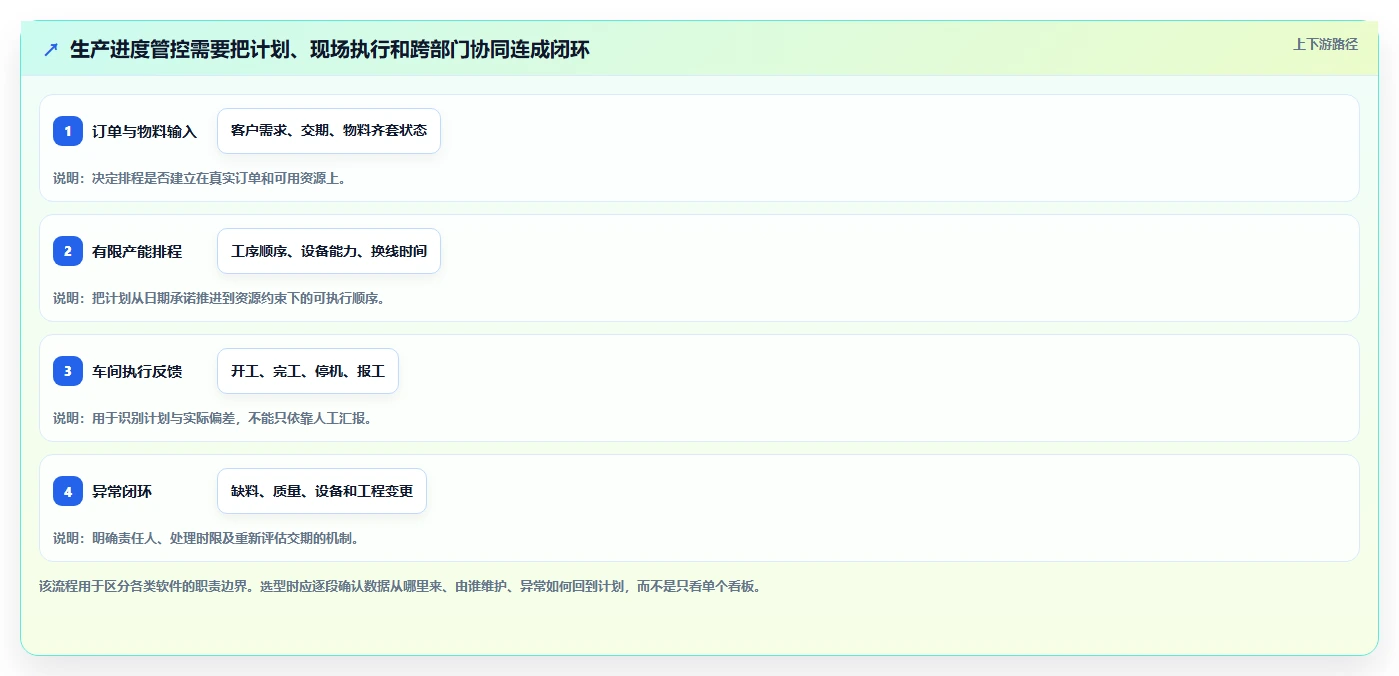The width and height of the screenshot is (1399, 676).
Task: Select step badge 4 for 异常闭环
Action: [x=68, y=491]
